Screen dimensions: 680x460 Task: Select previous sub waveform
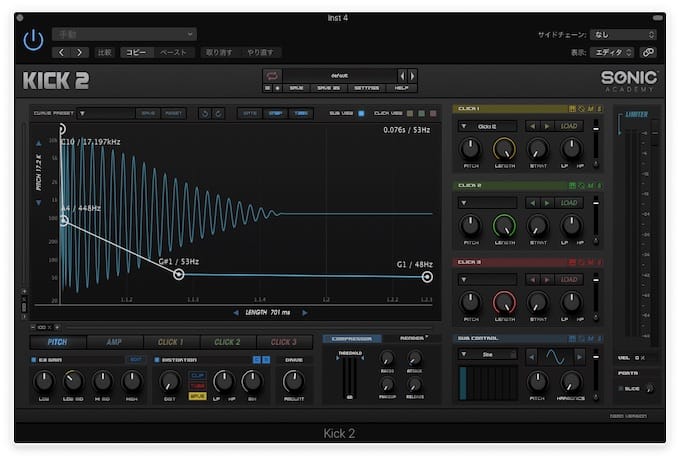pyautogui.click(x=532, y=357)
